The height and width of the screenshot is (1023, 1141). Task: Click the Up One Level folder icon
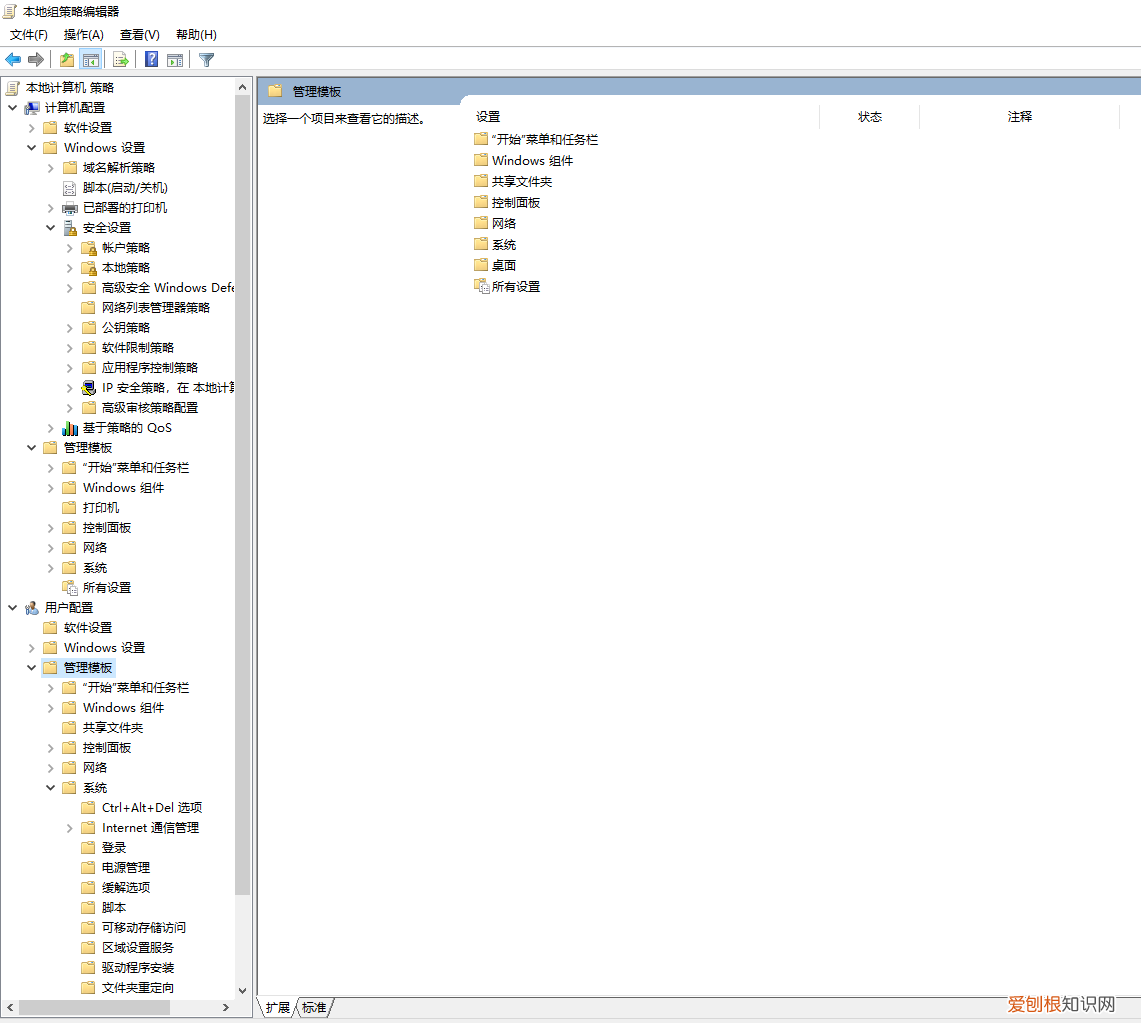[67, 60]
